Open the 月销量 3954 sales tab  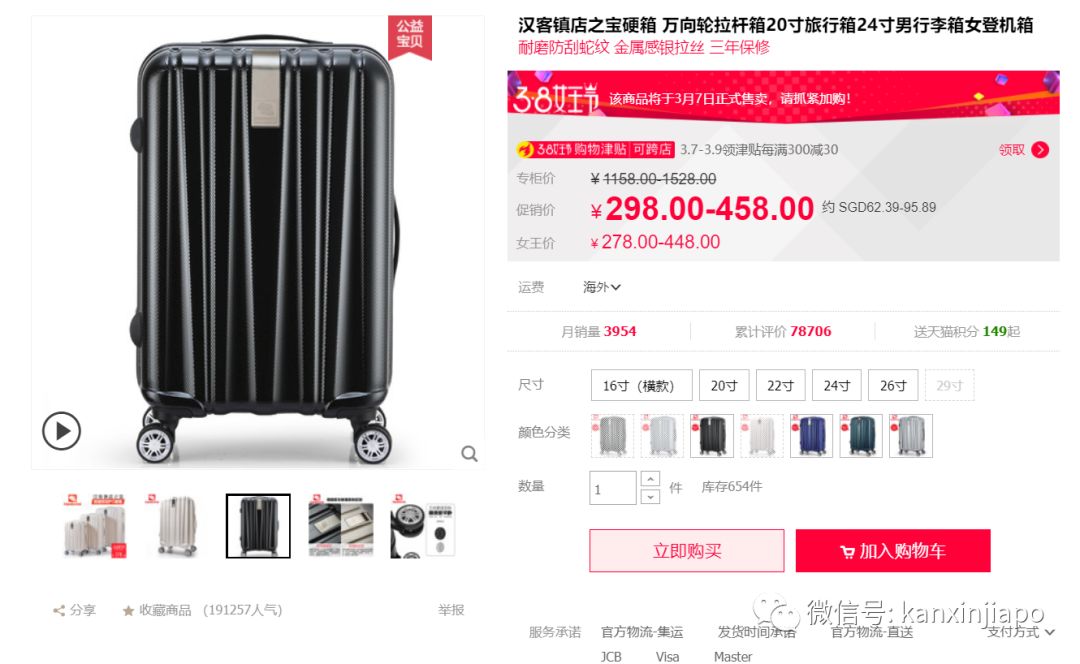[599, 331]
